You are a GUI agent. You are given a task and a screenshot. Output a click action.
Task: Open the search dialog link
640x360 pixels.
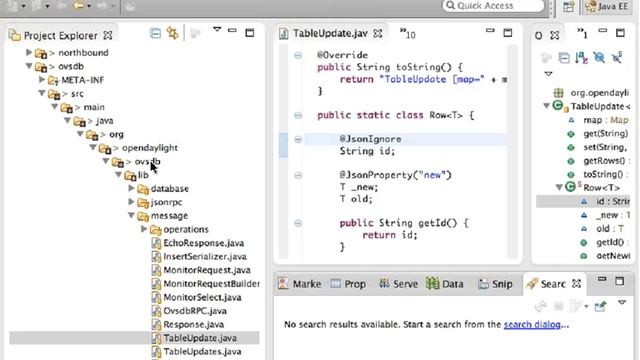(532, 324)
